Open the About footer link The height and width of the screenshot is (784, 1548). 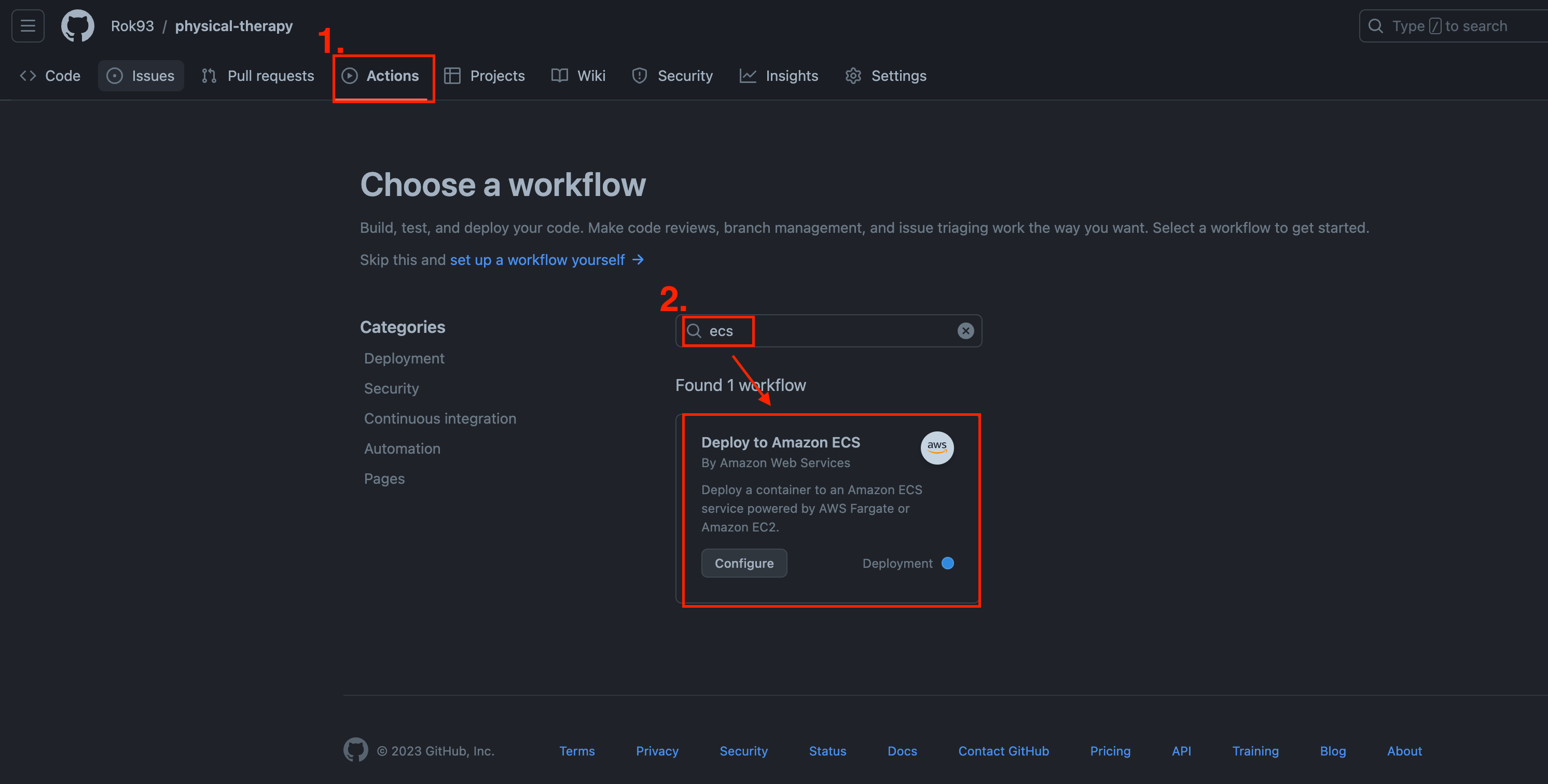point(1404,750)
